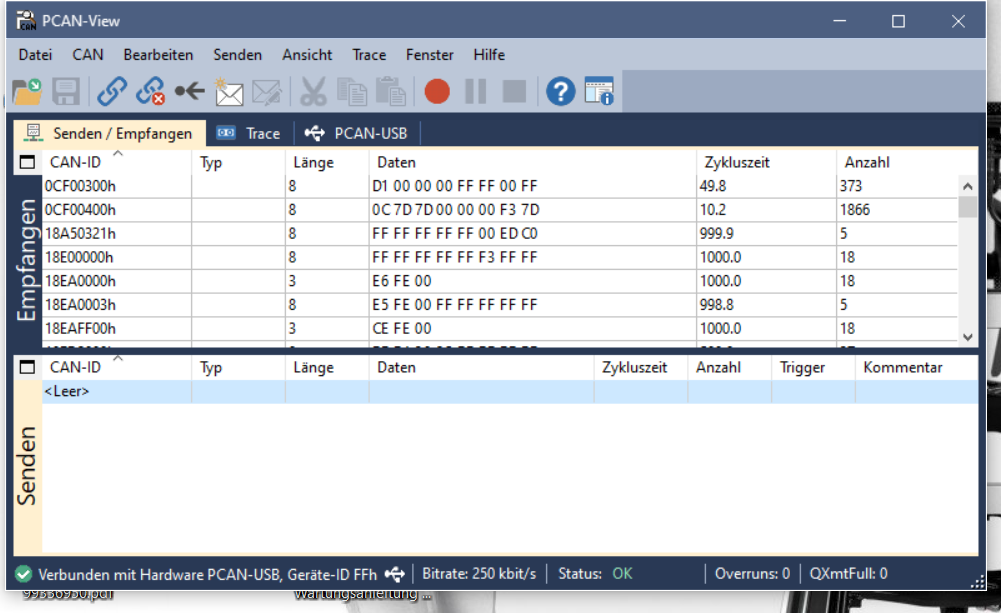Click the green connected checkmark in status bar
This screenshot has width=1001, height=613.
pyautogui.click(x=24, y=574)
